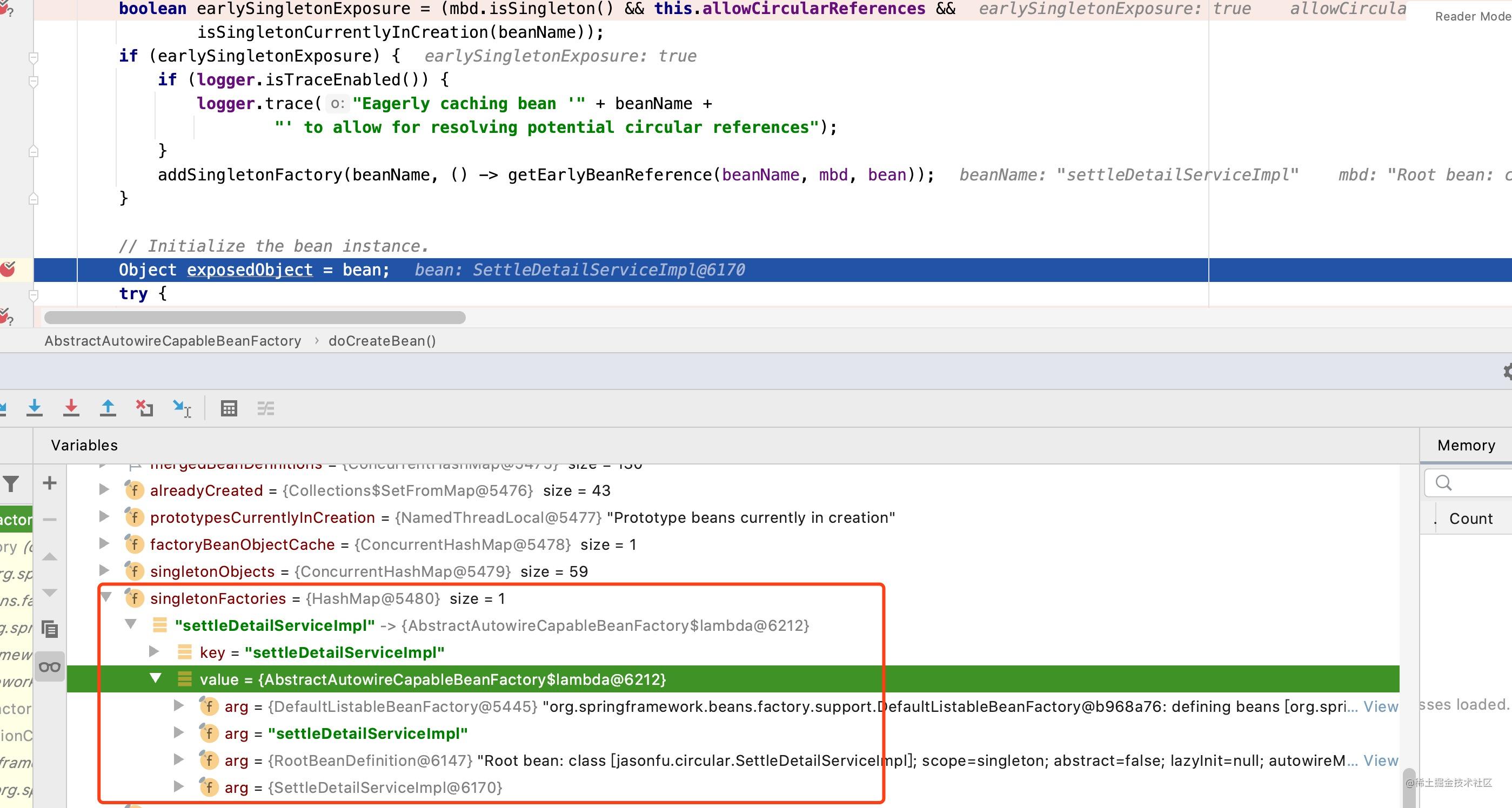
Task: Select the prototypesCurrentlyInCreation row
Action: 733,517
